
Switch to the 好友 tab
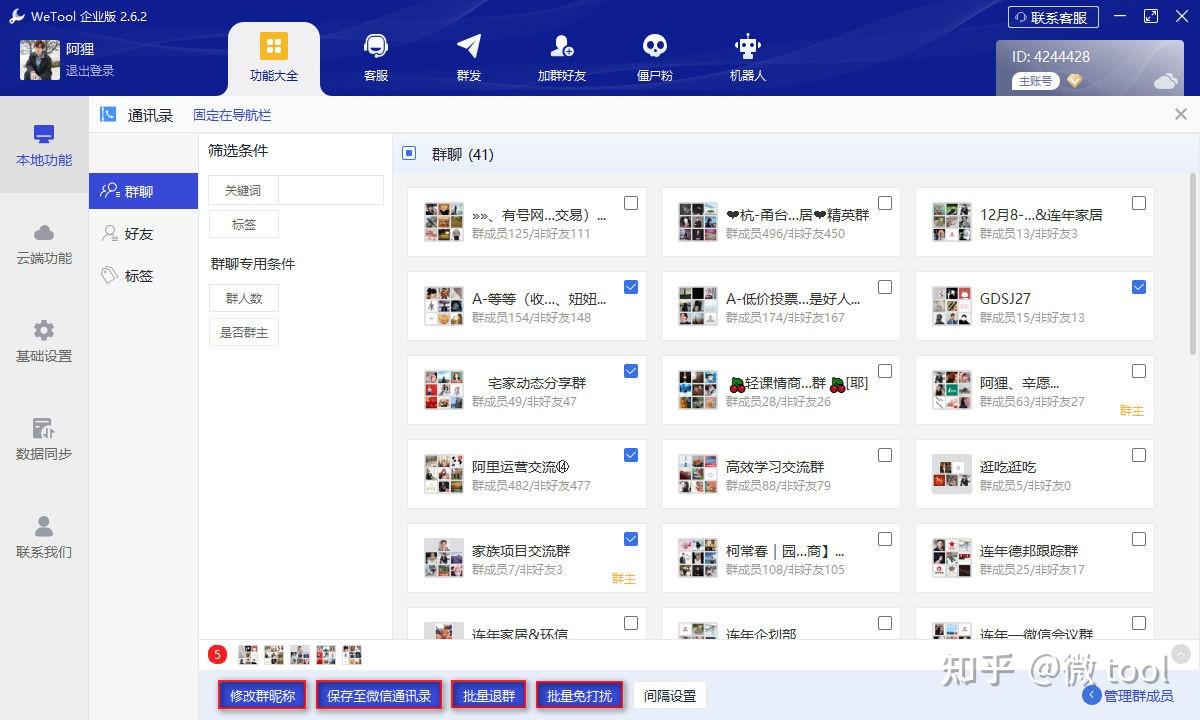point(143,234)
